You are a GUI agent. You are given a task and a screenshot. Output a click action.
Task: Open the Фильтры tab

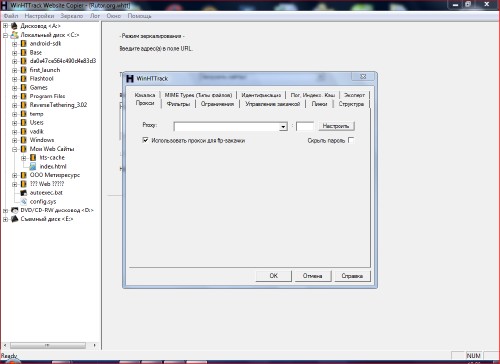point(178,104)
